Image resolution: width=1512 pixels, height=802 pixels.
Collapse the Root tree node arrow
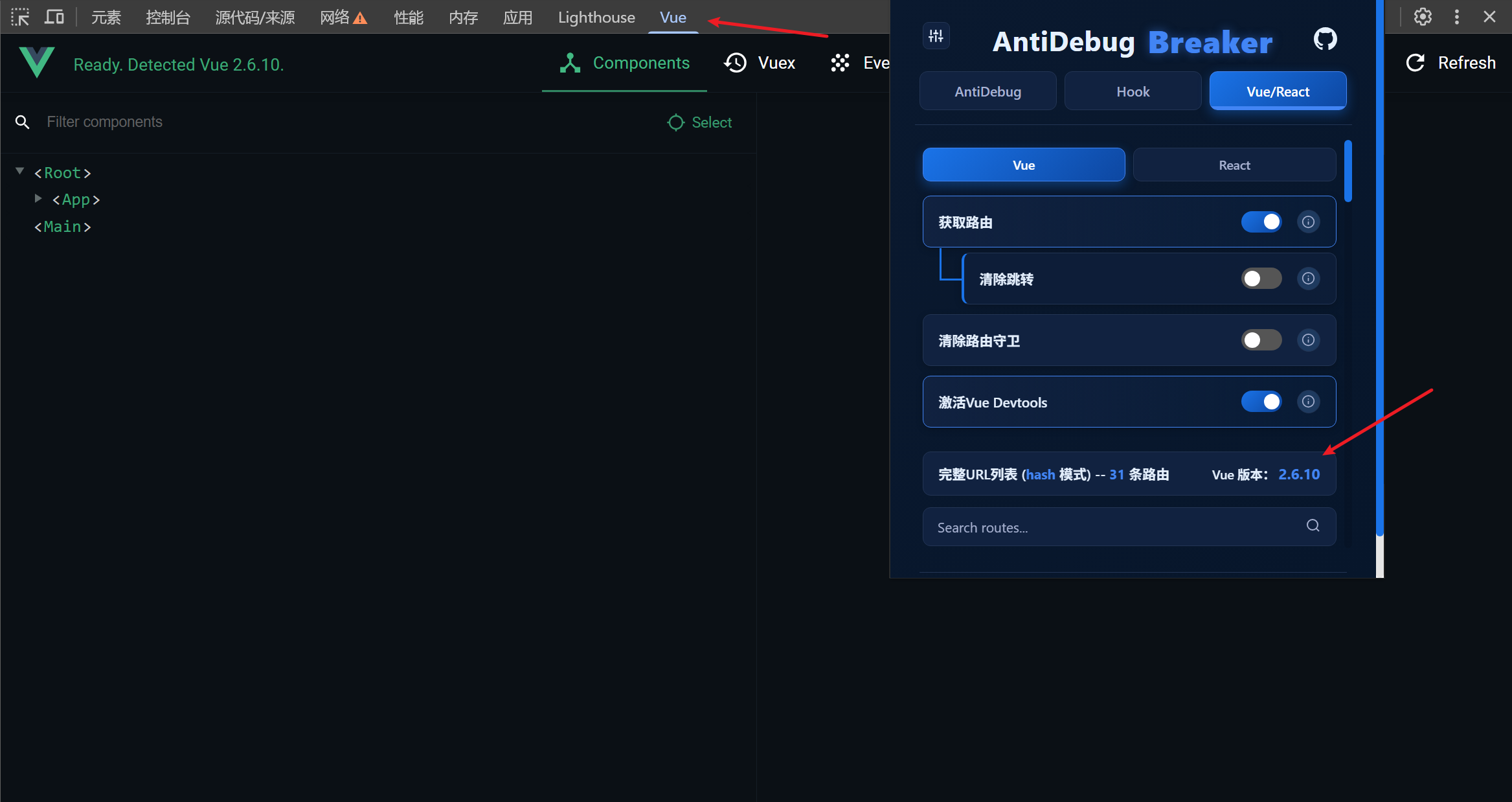(x=20, y=171)
